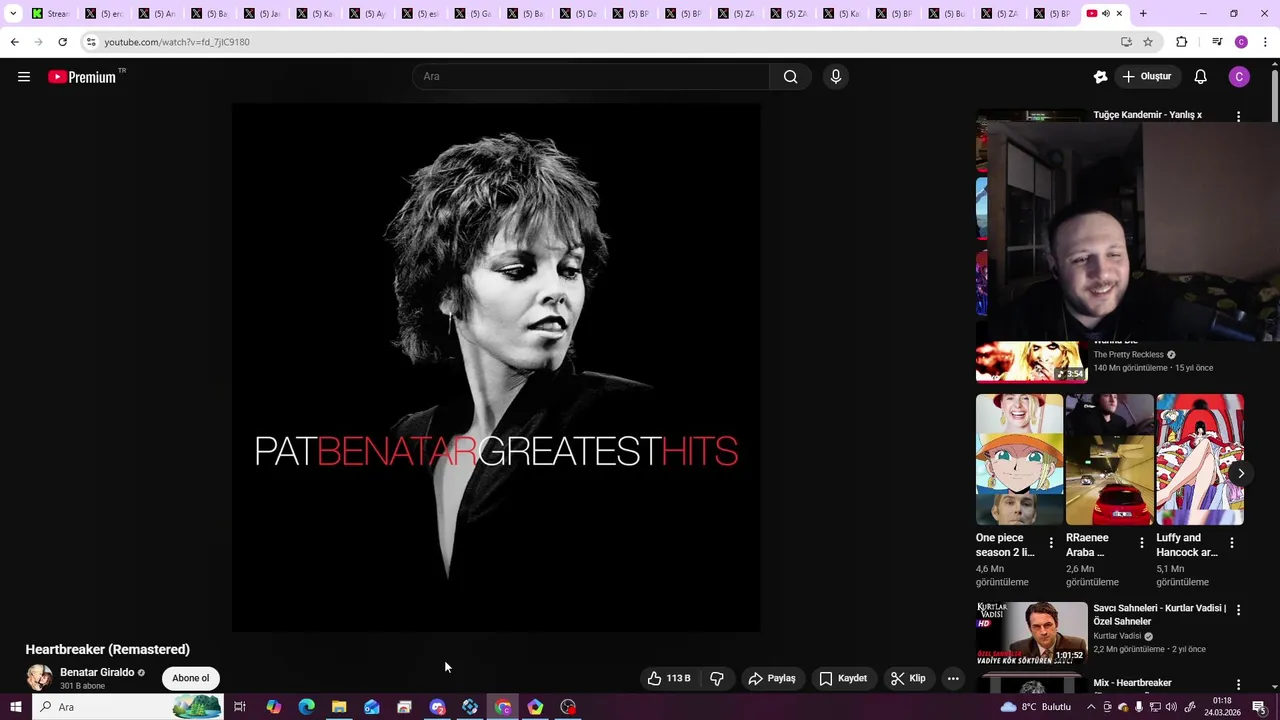Share the video via Paylaş
1280x720 pixels.
[x=772, y=678]
